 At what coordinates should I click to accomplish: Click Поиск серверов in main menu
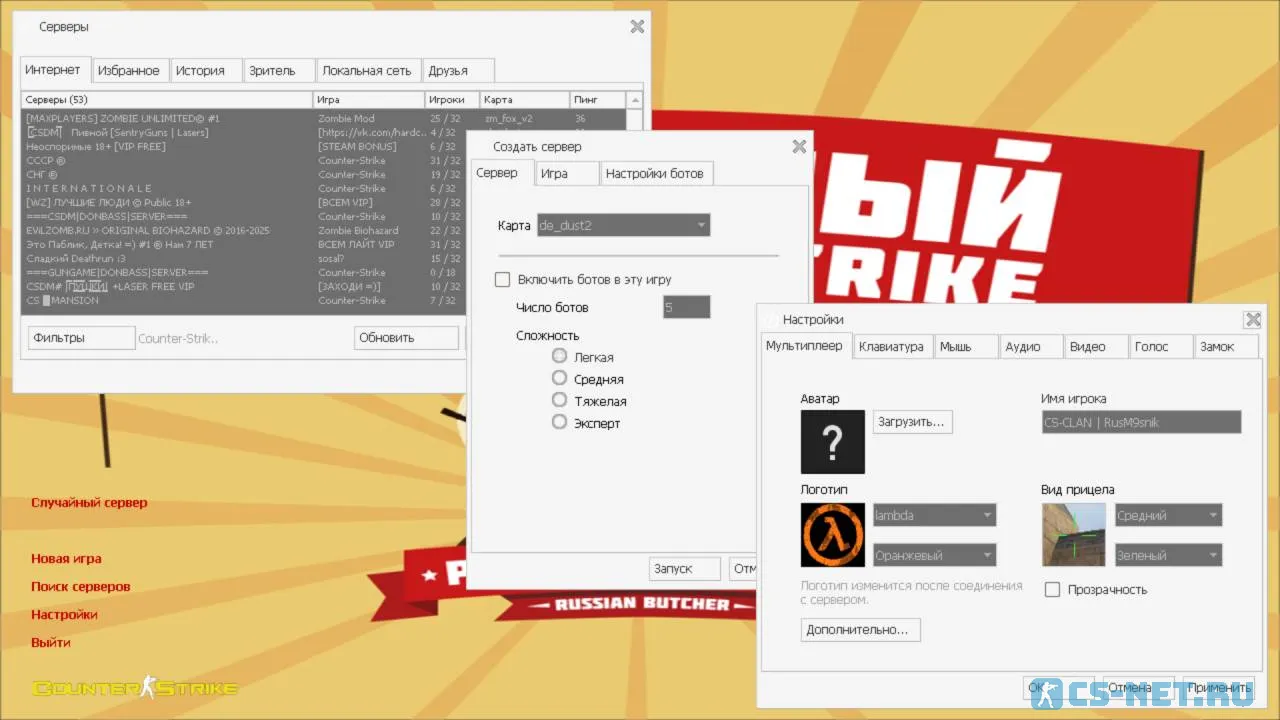(x=81, y=587)
